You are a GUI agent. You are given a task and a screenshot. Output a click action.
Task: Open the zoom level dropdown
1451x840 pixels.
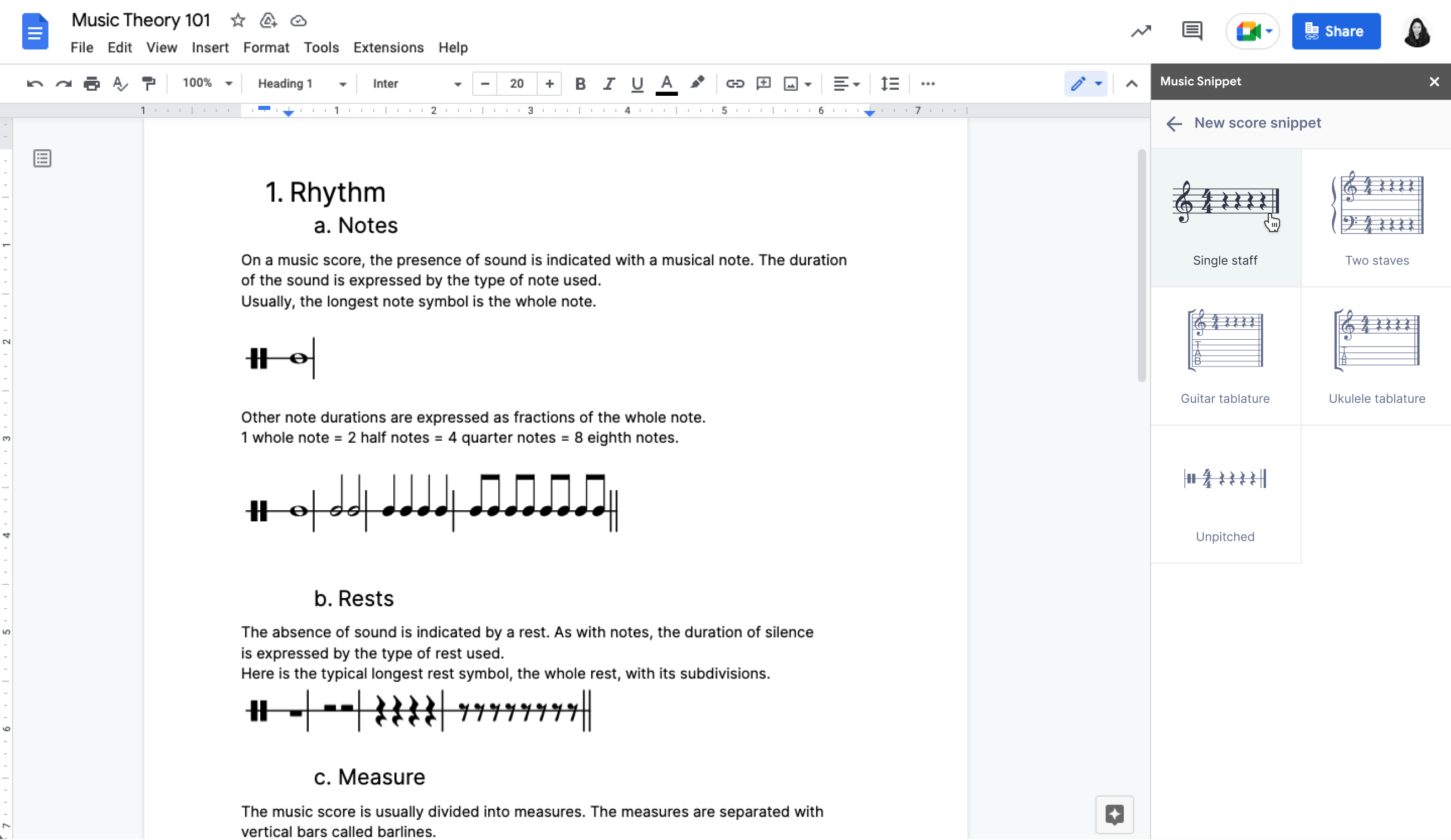[x=205, y=84]
